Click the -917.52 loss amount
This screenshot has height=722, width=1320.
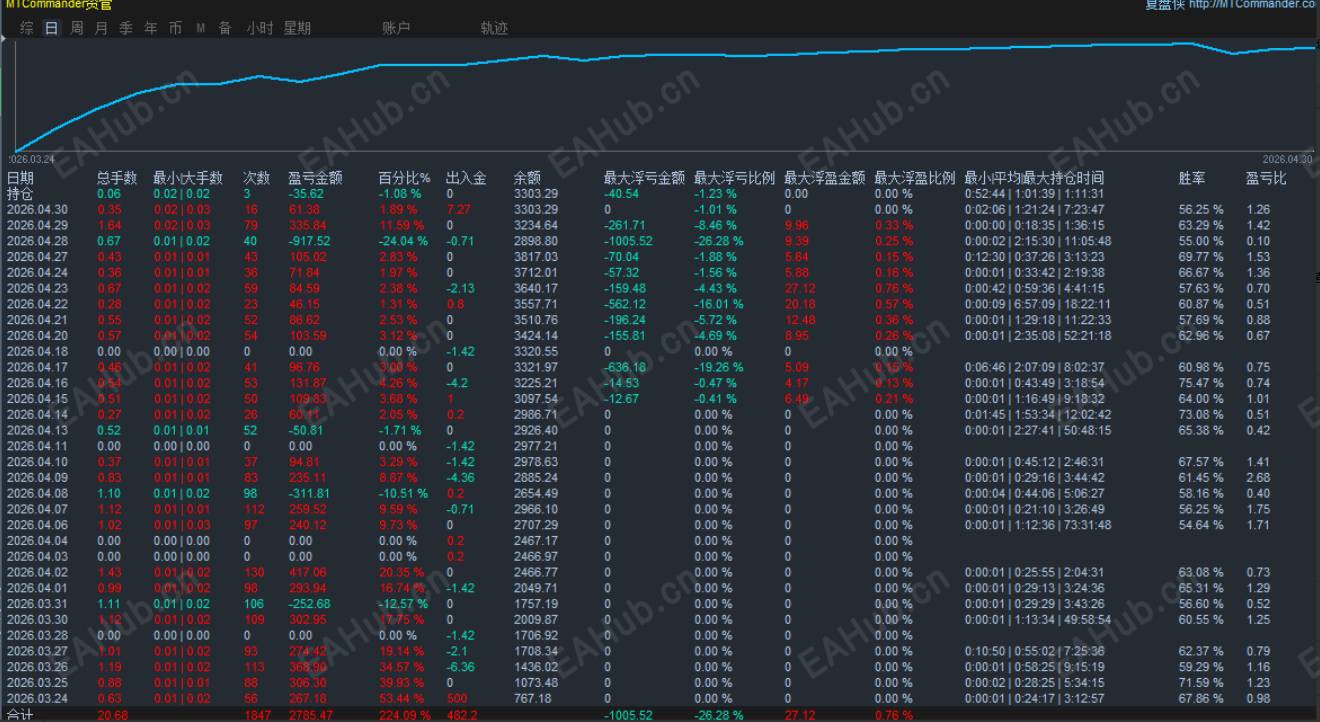click(x=308, y=241)
